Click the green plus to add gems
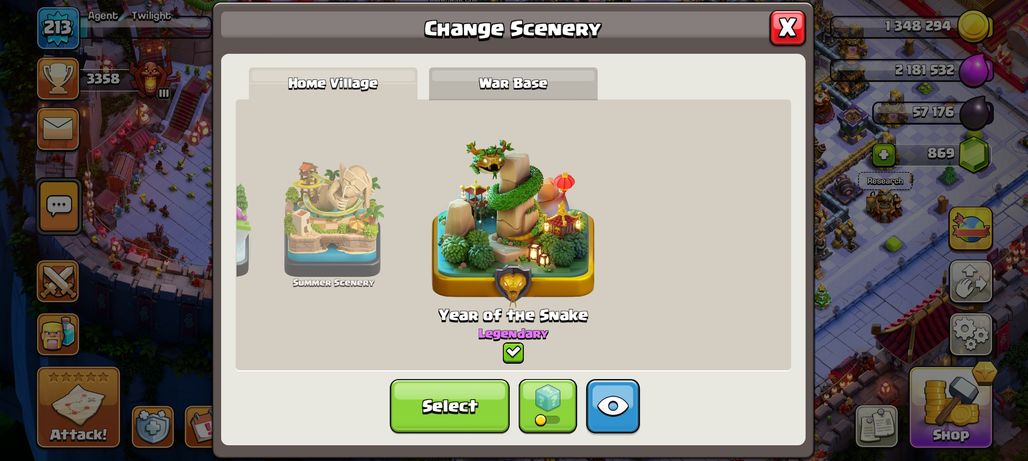 click(883, 155)
